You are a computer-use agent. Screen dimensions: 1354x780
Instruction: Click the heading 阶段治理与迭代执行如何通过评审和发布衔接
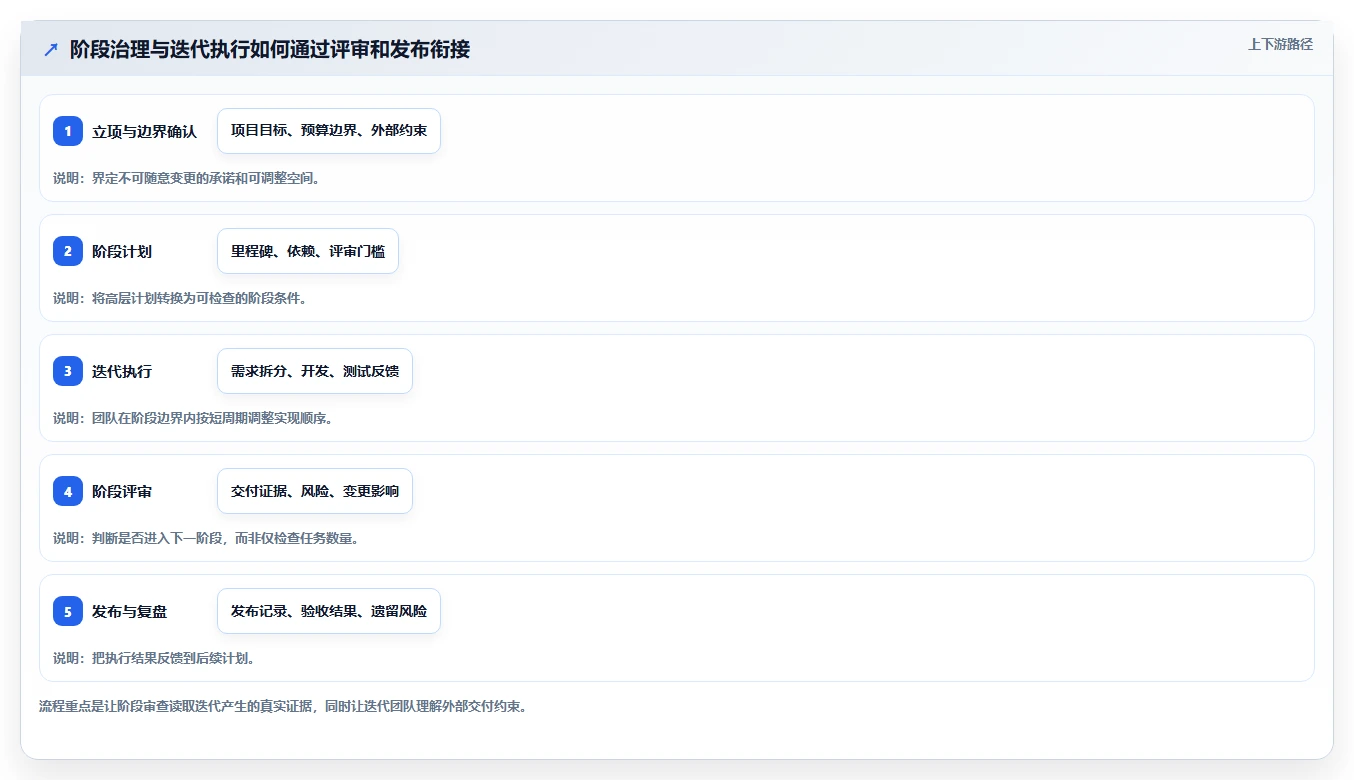(270, 49)
